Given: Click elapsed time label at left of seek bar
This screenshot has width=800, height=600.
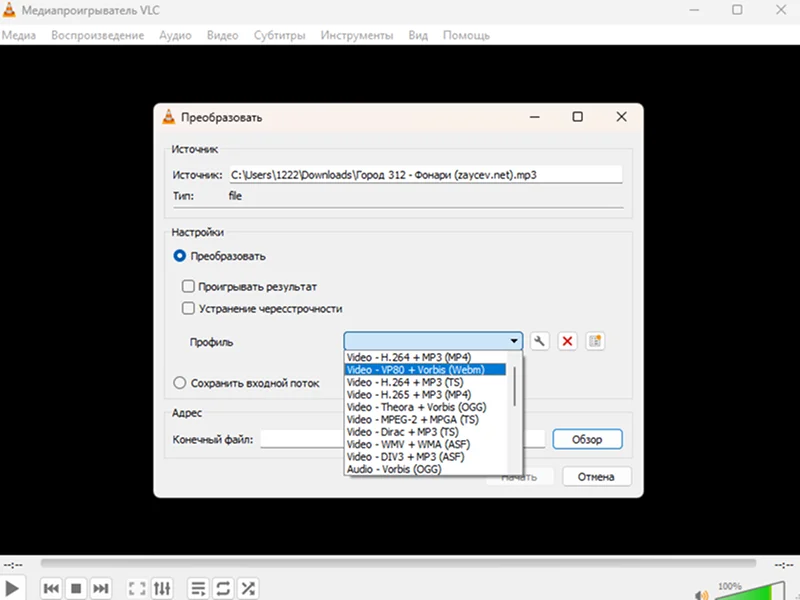Looking at the screenshot, I should pos(13,565).
